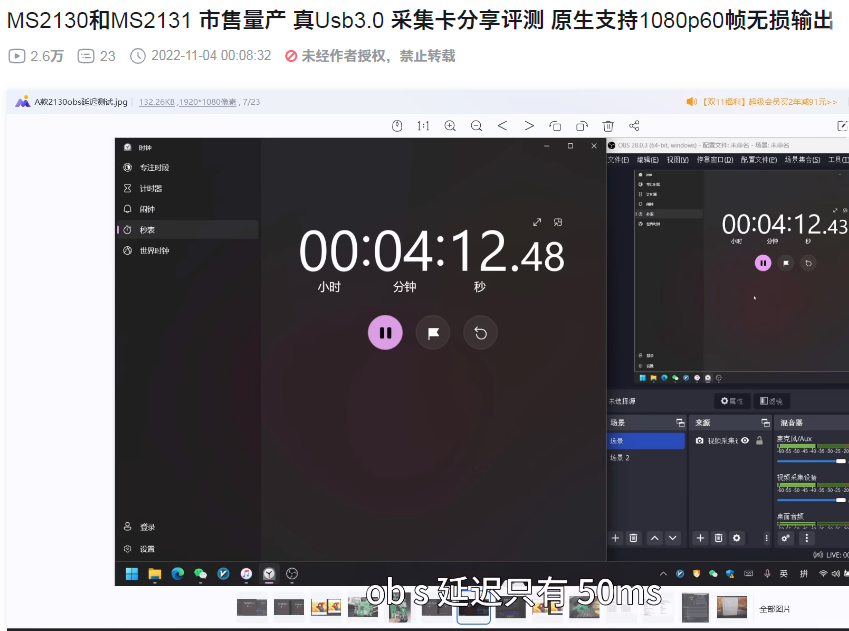Record a lap using the flag icon
The height and width of the screenshot is (631, 849).
[432, 332]
